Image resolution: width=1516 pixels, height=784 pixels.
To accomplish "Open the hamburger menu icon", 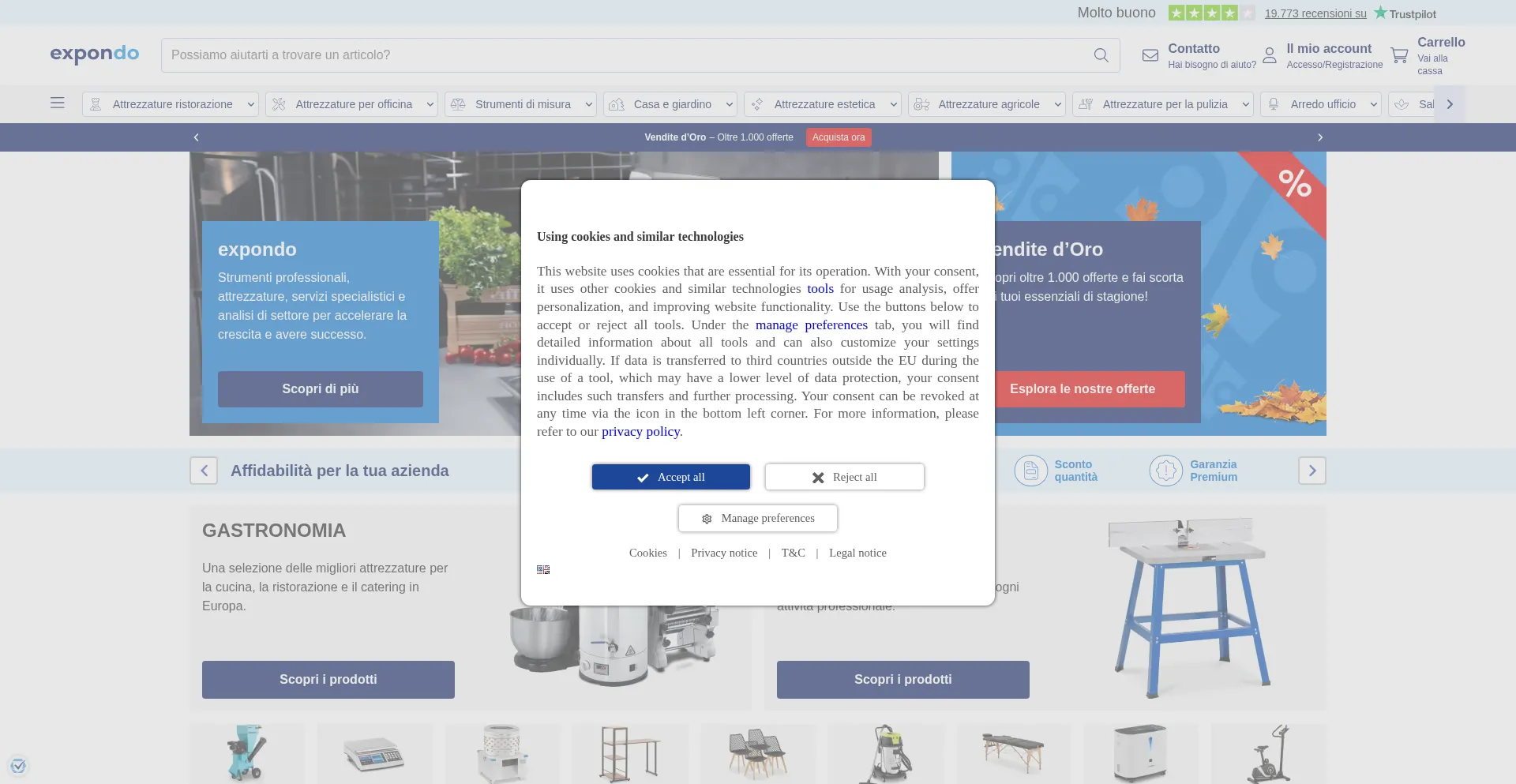I will point(58,103).
